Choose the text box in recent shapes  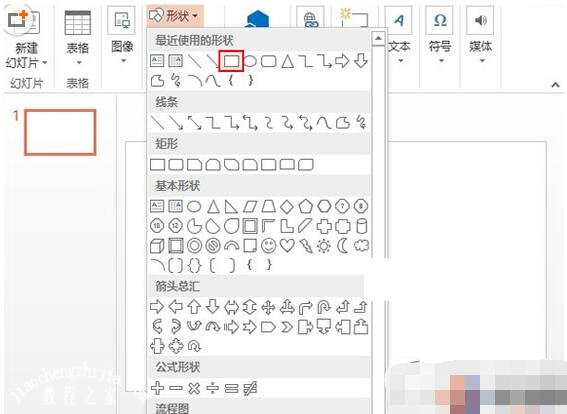[157, 61]
